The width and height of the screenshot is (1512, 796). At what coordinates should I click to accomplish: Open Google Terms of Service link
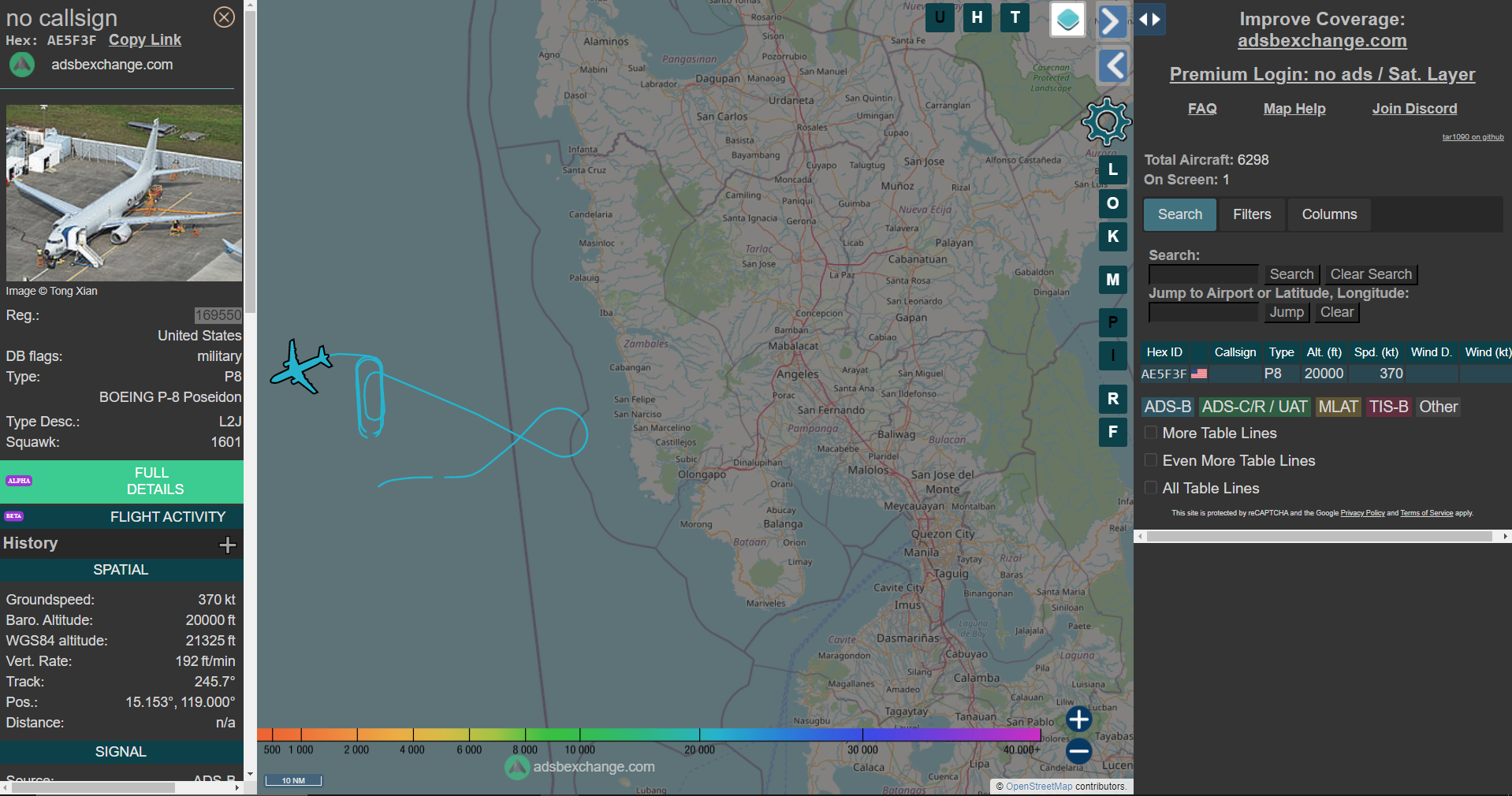pyautogui.click(x=1426, y=513)
